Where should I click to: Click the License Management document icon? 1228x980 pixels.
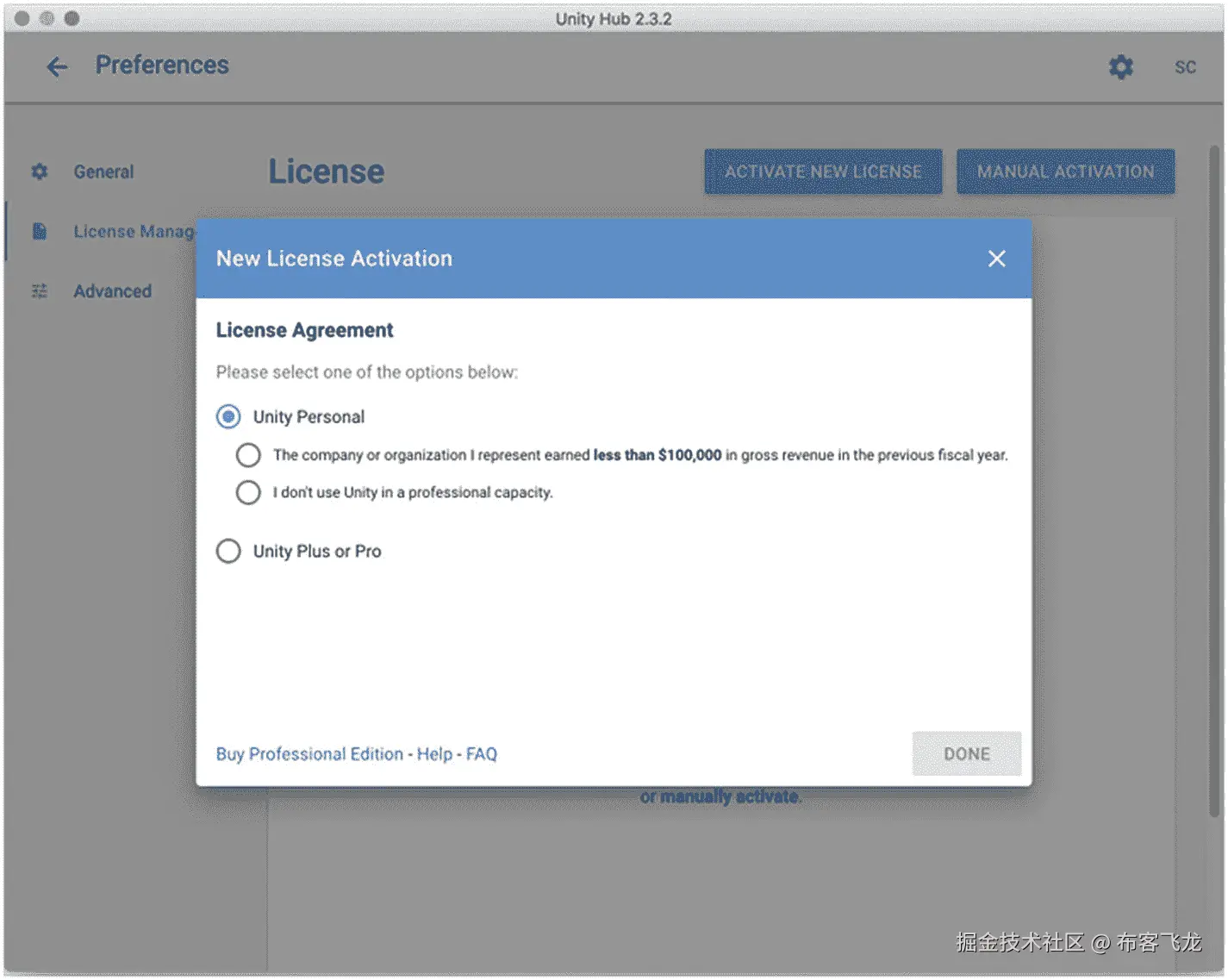pyautogui.click(x=40, y=231)
